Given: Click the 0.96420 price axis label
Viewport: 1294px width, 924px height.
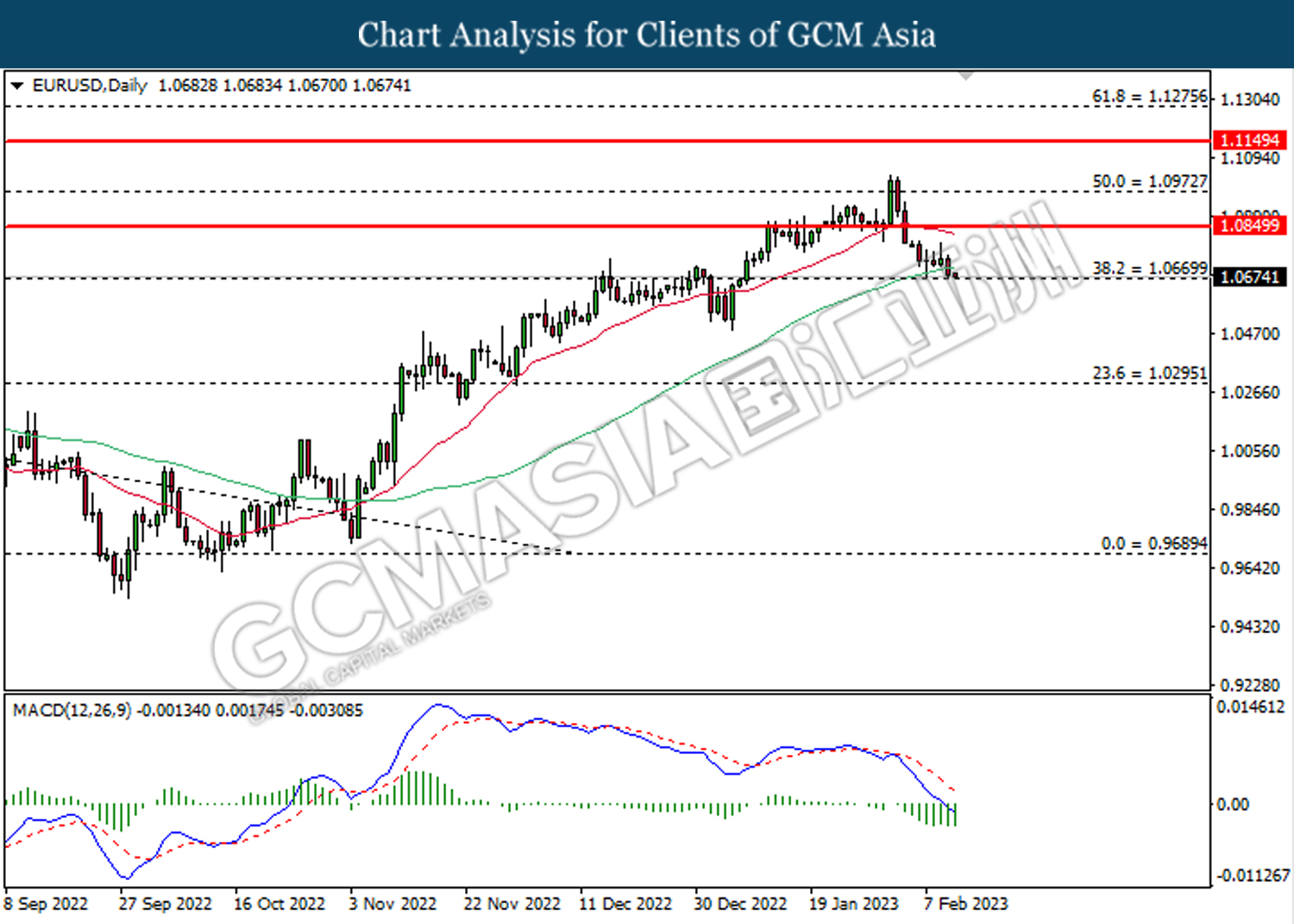Looking at the screenshot, I should [1250, 569].
